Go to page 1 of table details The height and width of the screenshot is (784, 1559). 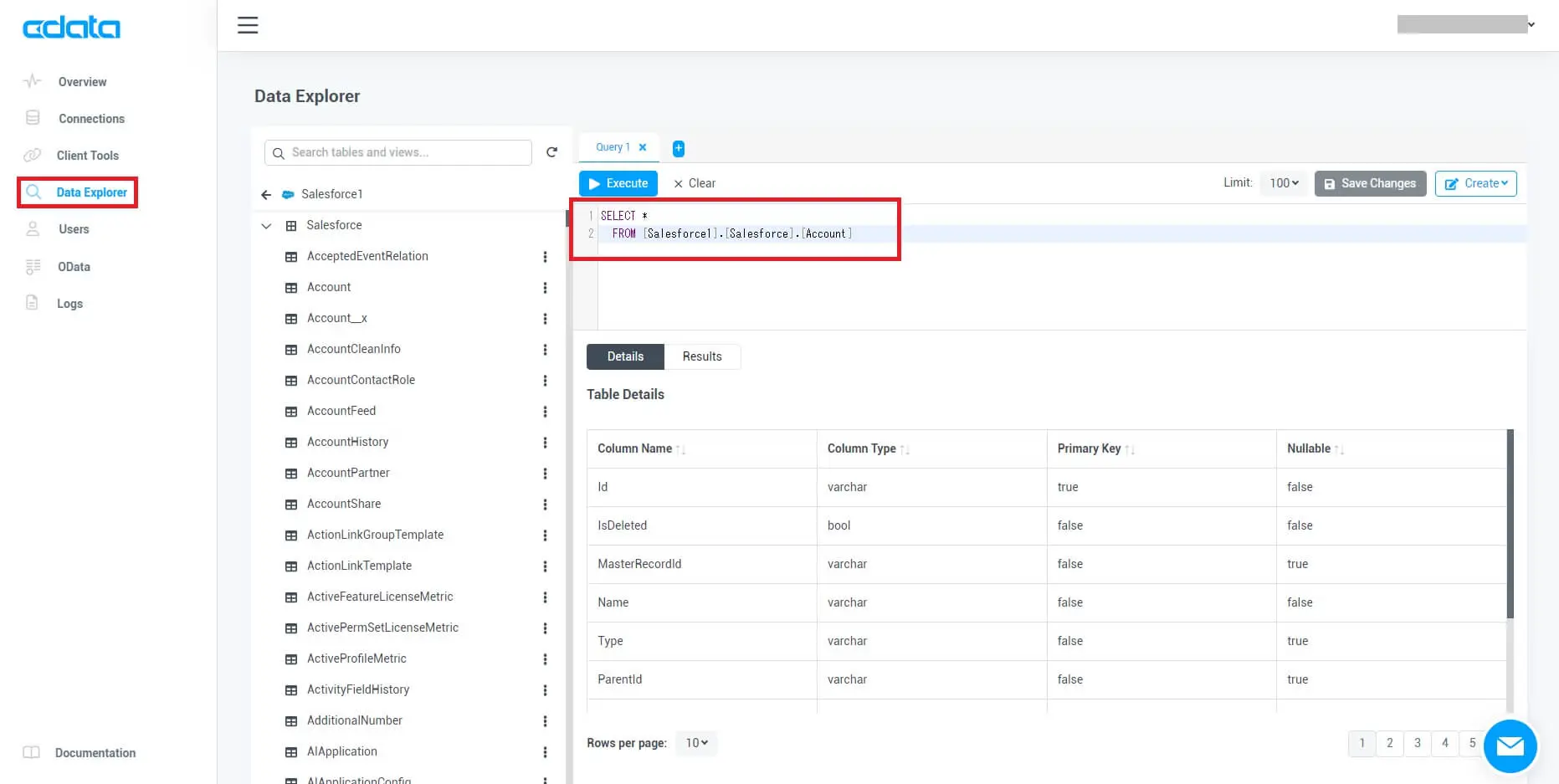(x=1362, y=743)
